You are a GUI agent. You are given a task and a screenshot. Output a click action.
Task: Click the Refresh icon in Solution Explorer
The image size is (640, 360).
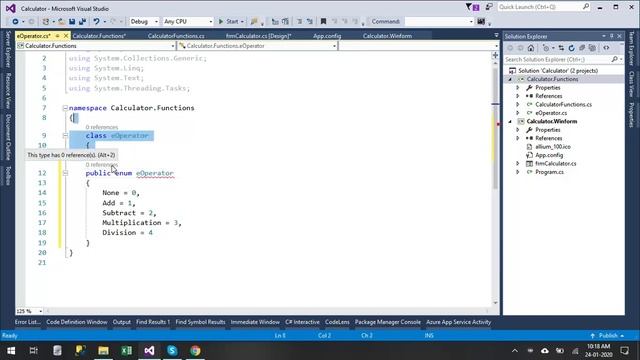[571, 48]
